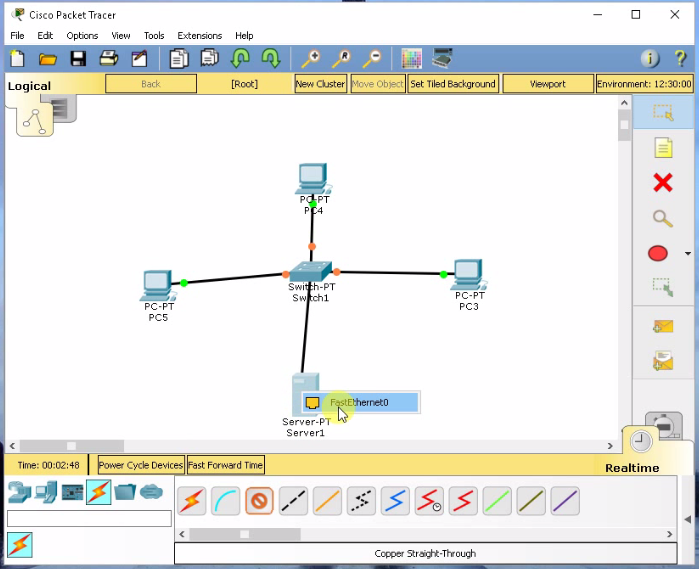Click the Power Cycle Devices button
This screenshot has width=699, height=569.
pos(140,465)
